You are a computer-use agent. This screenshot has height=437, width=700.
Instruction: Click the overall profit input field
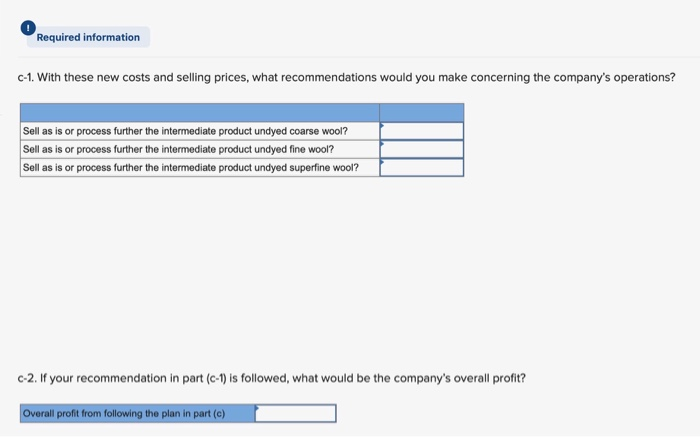pyautogui.click(x=295, y=413)
